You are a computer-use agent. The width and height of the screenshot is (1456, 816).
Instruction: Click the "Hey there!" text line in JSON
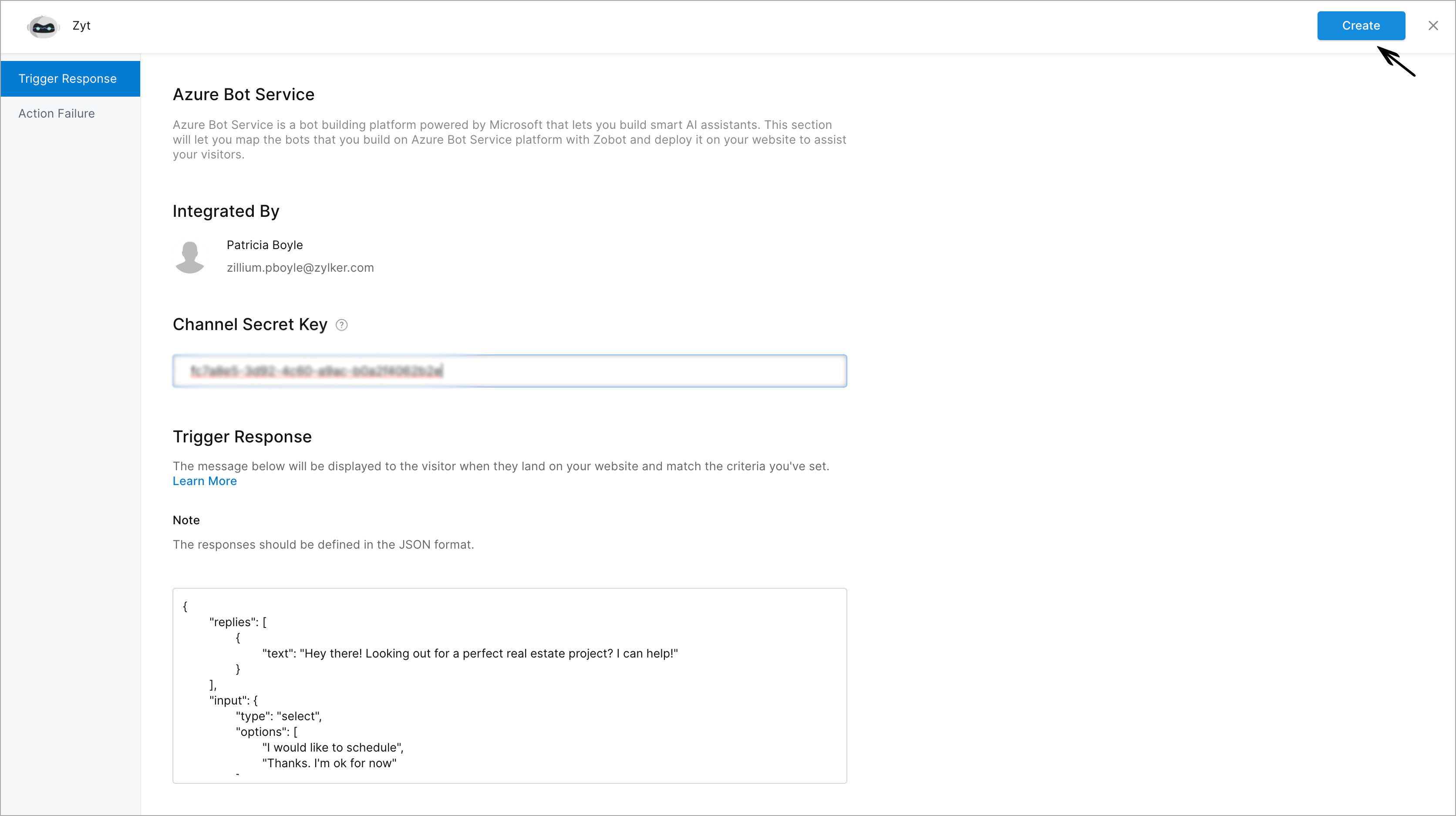[470, 654]
